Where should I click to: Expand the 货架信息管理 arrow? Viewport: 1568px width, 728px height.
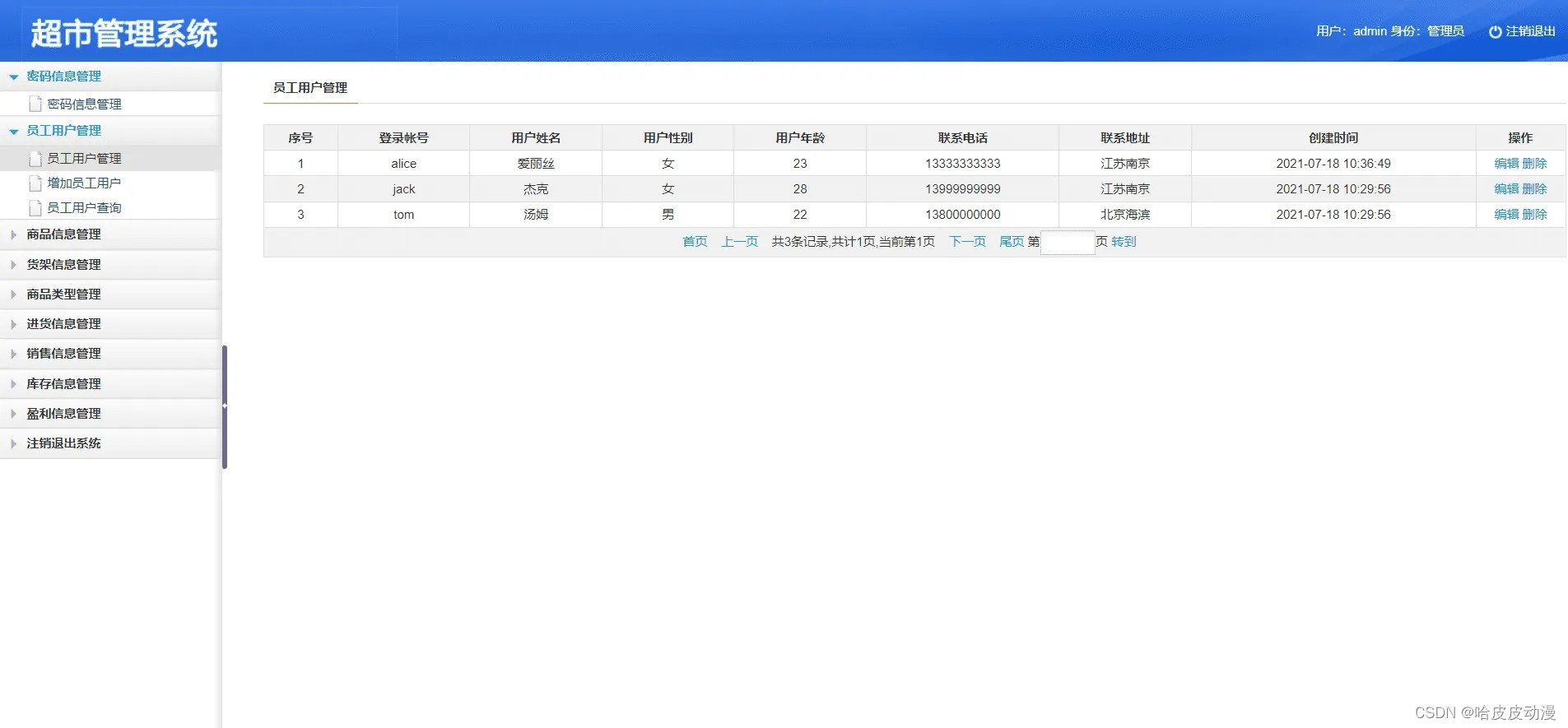click(14, 265)
